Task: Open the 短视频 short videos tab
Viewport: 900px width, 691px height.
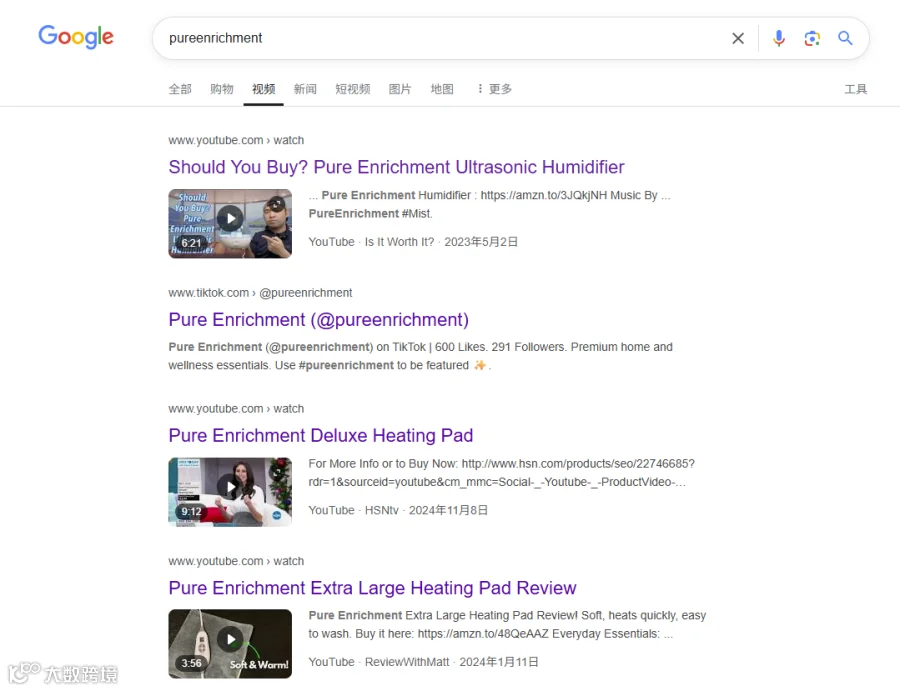Action: pyautogui.click(x=352, y=89)
